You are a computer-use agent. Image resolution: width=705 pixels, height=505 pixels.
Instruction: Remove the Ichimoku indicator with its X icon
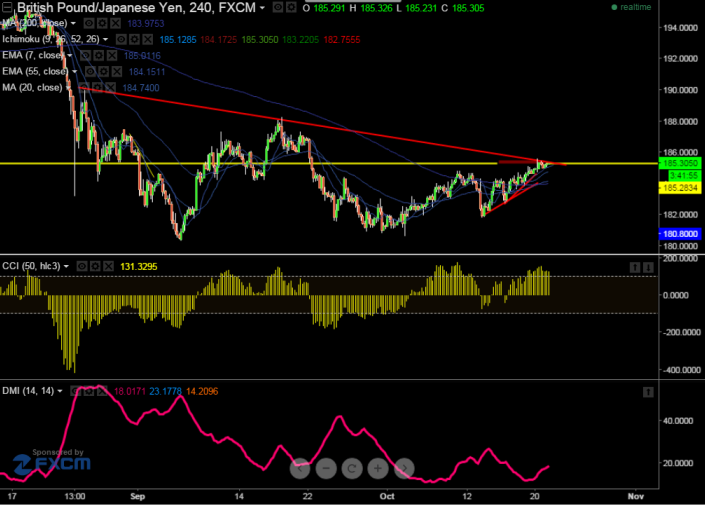[x=148, y=40]
